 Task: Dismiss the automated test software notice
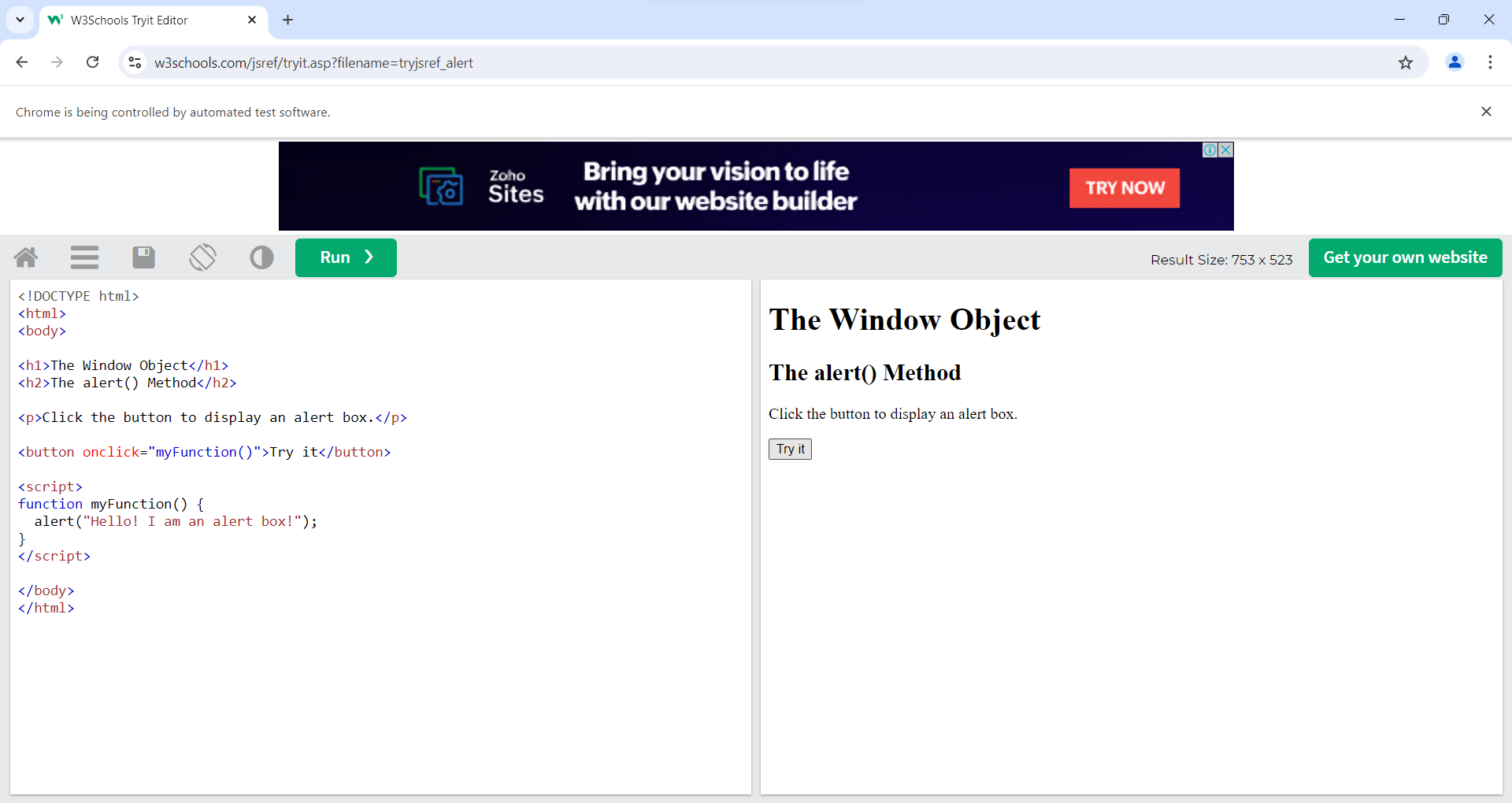coord(1486,112)
